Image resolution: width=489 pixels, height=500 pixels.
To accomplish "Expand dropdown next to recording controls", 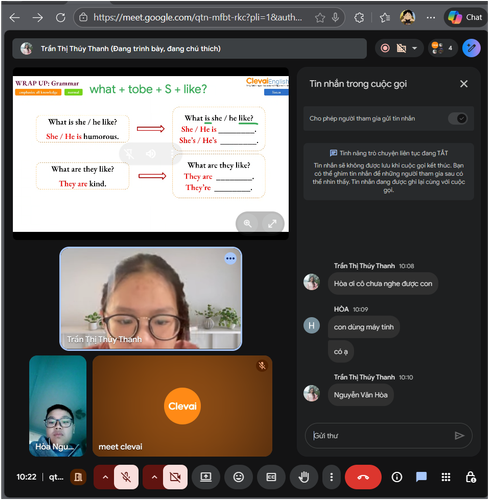I will (414, 48).
